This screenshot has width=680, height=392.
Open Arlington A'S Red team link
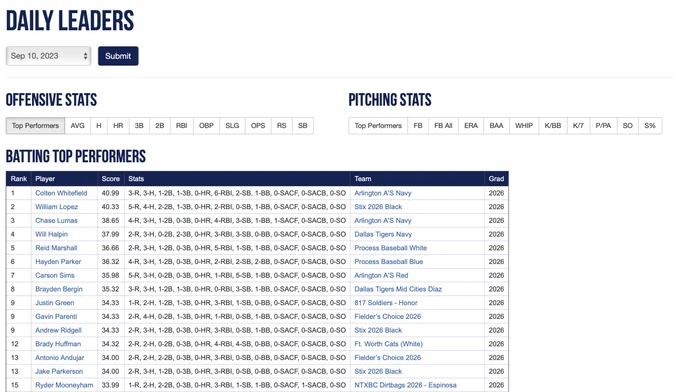pos(381,275)
